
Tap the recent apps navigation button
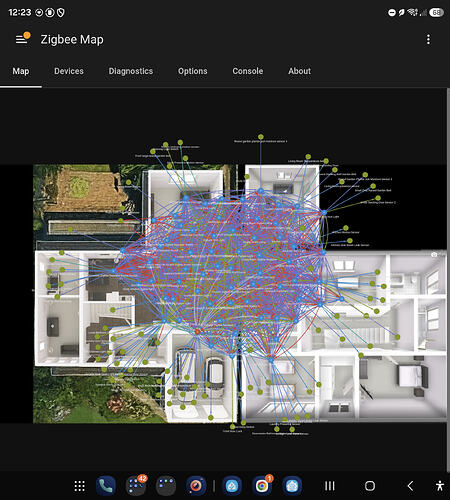(x=330, y=486)
